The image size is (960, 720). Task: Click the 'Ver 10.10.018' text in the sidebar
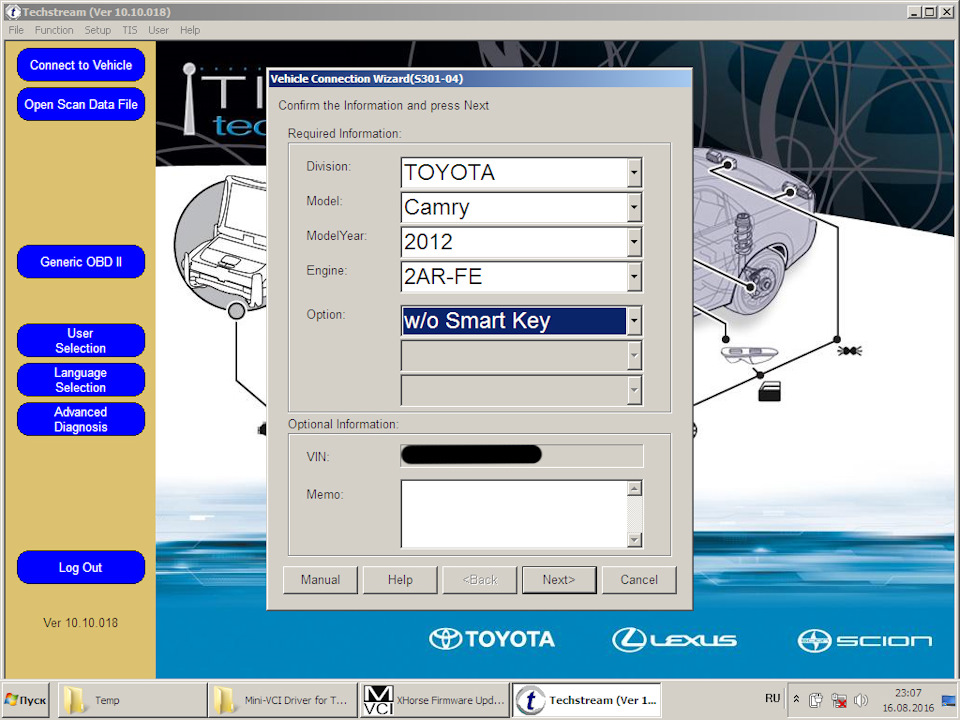point(80,623)
